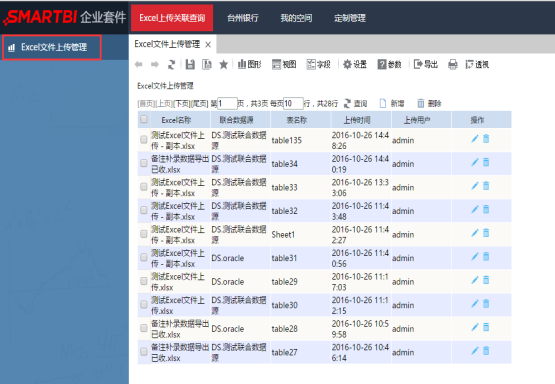Viewport: 555px width, 384px height.
Task: Open the 台州银行 top menu
Action: (243, 18)
